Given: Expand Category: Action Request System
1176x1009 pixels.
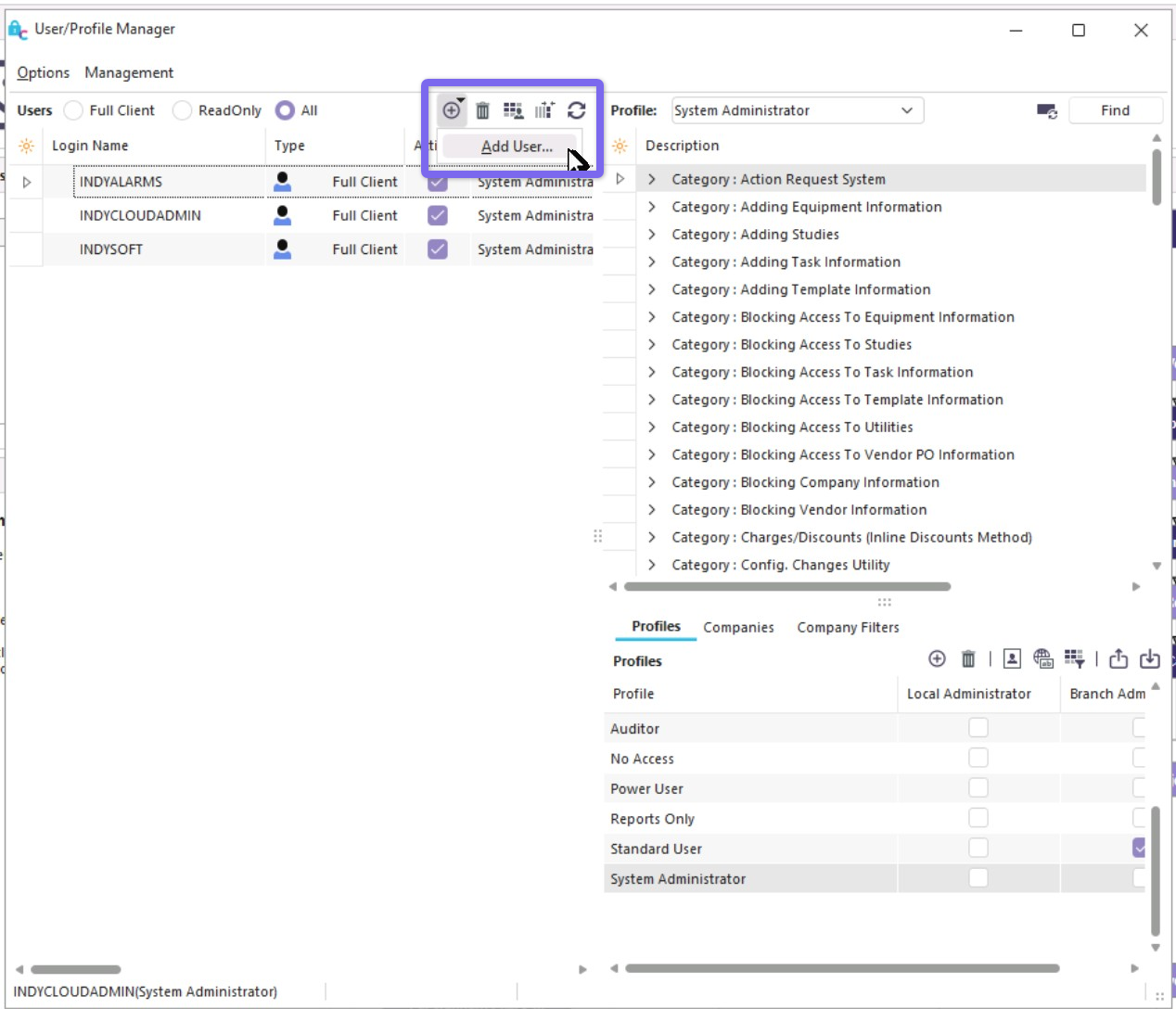Looking at the screenshot, I should pyautogui.click(x=652, y=179).
